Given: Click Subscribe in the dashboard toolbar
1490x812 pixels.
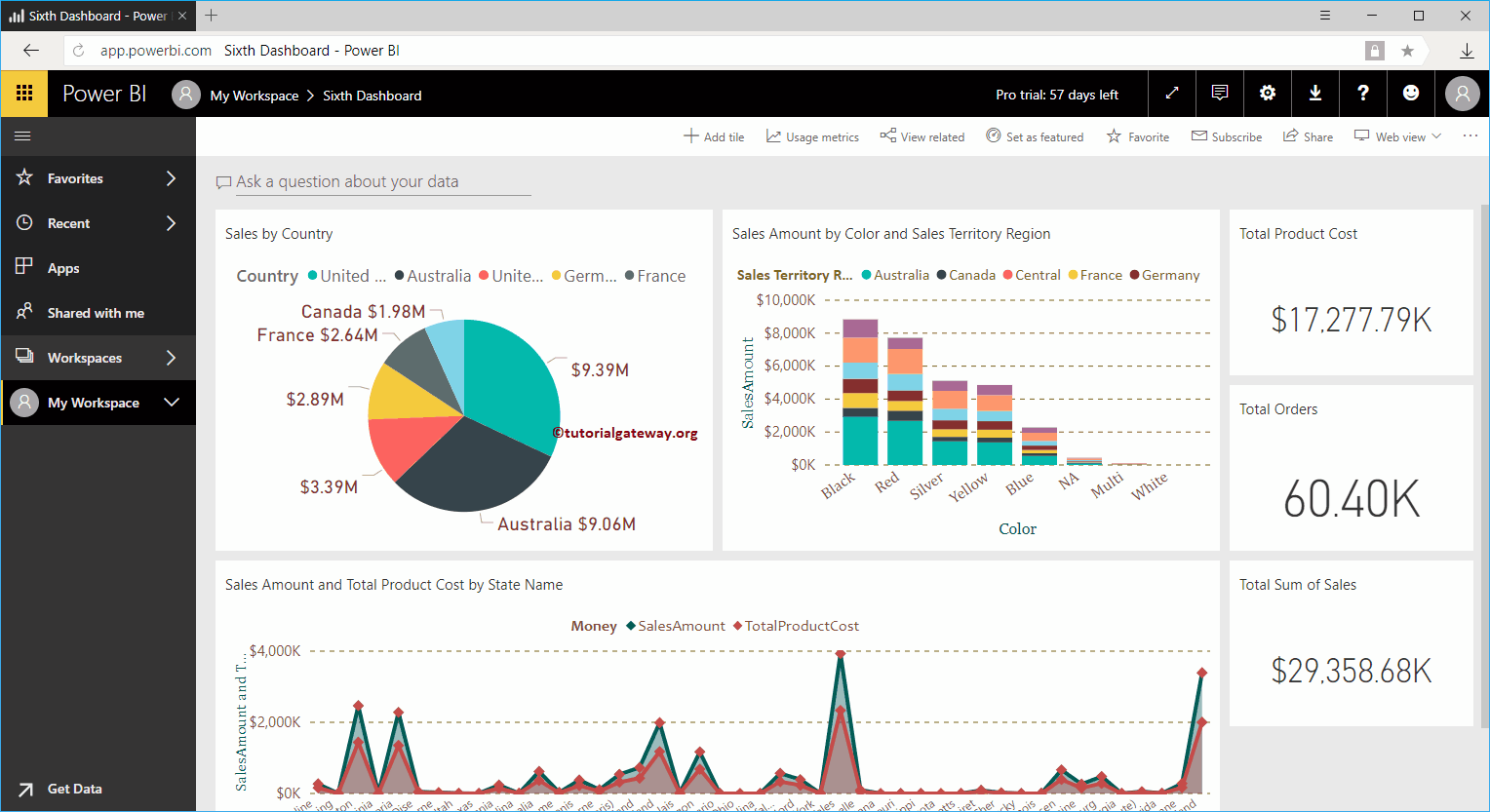Looking at the screenshot, I should coord(1226,136).
